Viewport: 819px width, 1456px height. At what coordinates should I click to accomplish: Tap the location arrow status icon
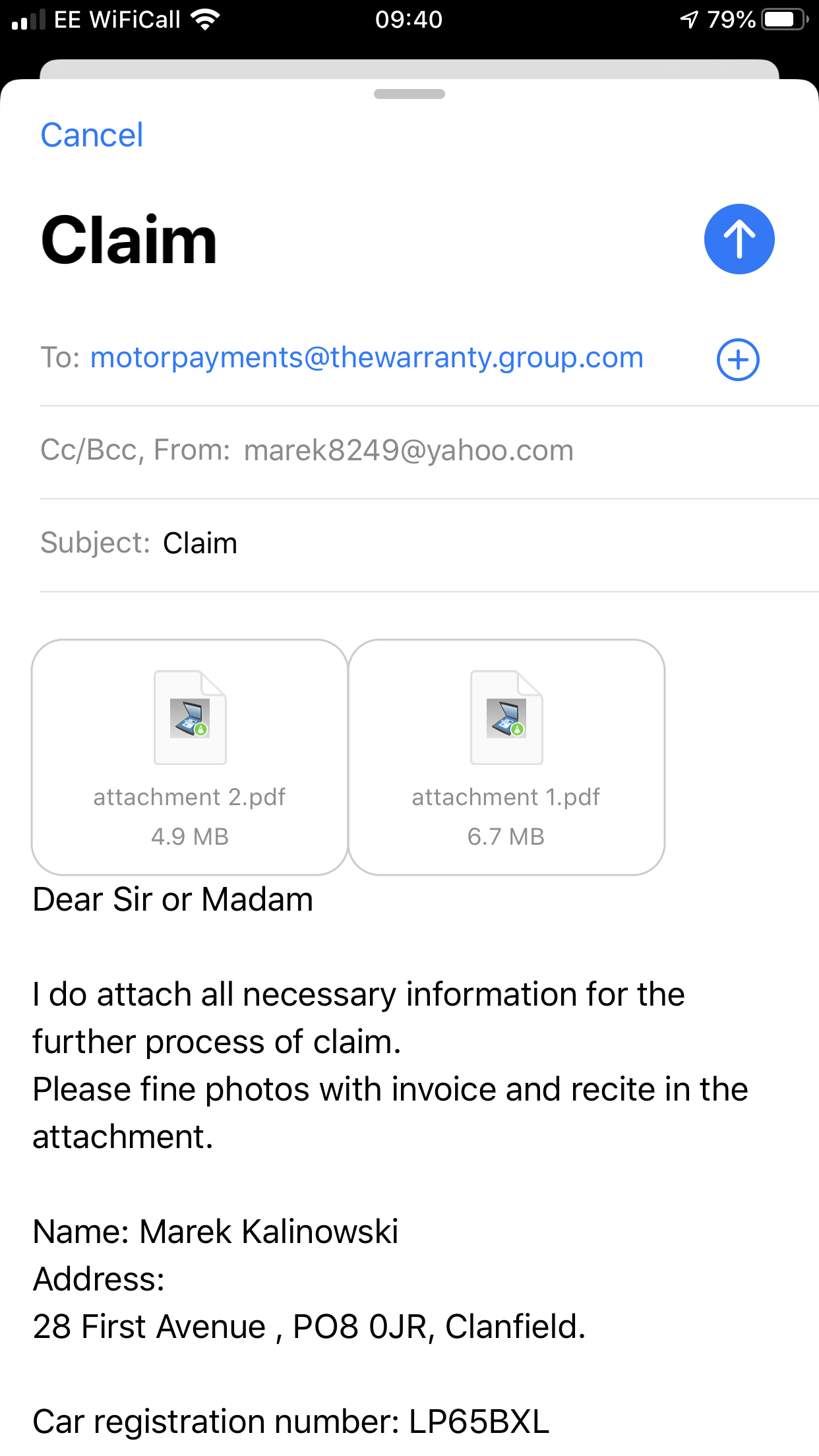[689, 20]
